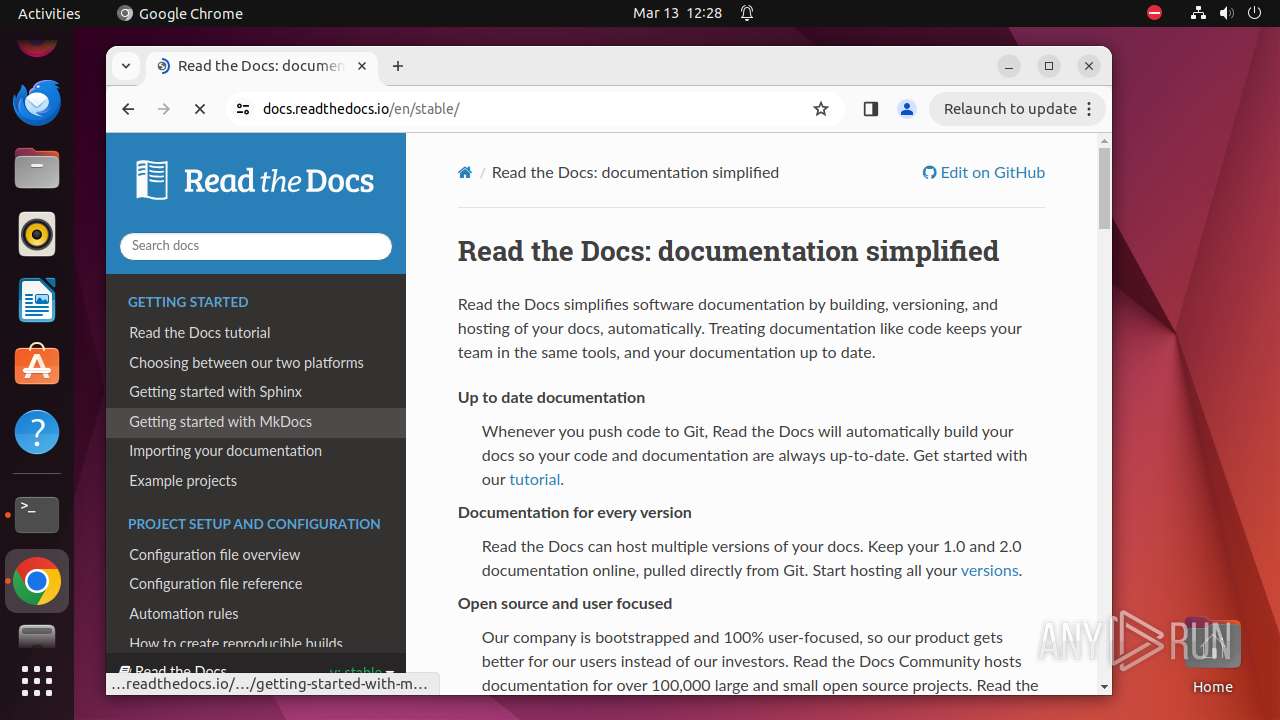Open Terminal from the dock
Image resolution: width=1280 pixels, height=720 pixels.
coord(37,515)
